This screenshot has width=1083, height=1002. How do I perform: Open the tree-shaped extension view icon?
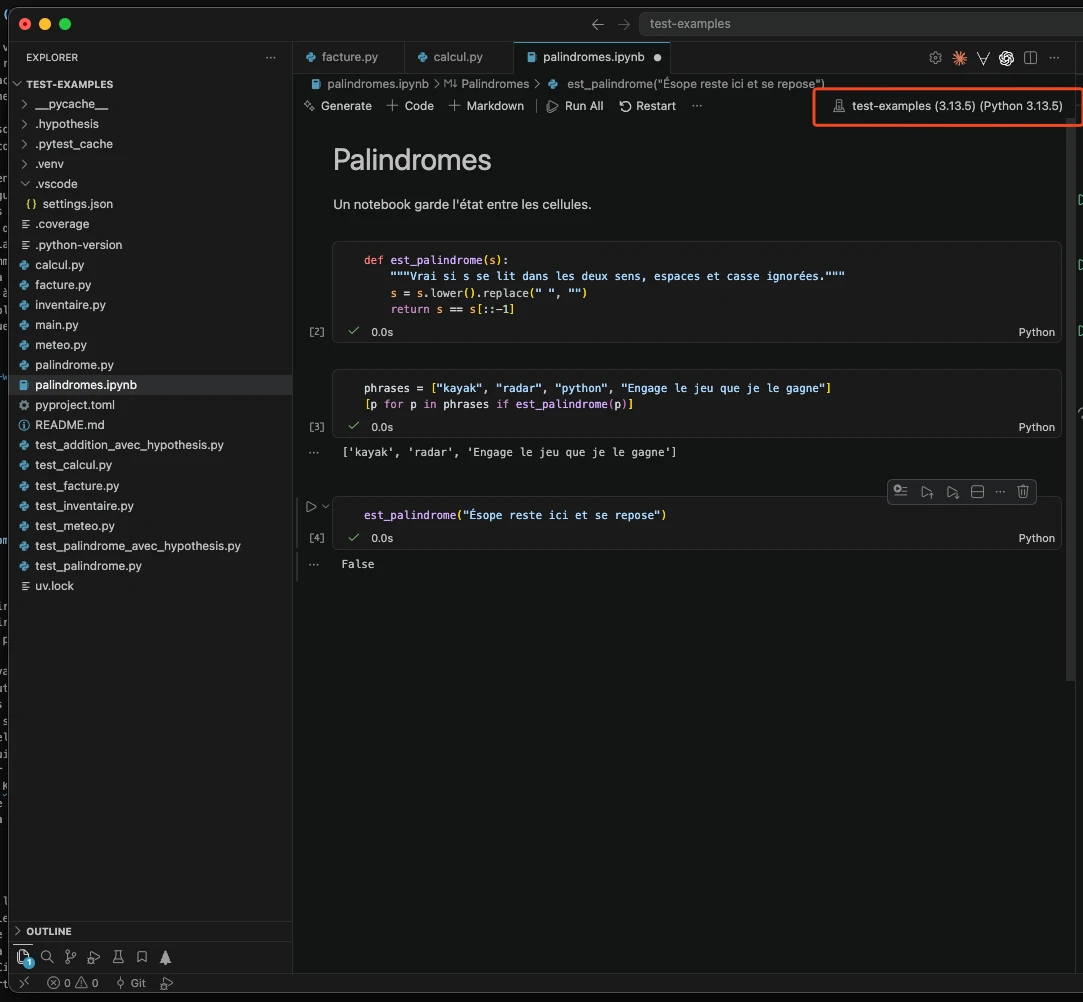pyautogui.click(x=166, y=957)
